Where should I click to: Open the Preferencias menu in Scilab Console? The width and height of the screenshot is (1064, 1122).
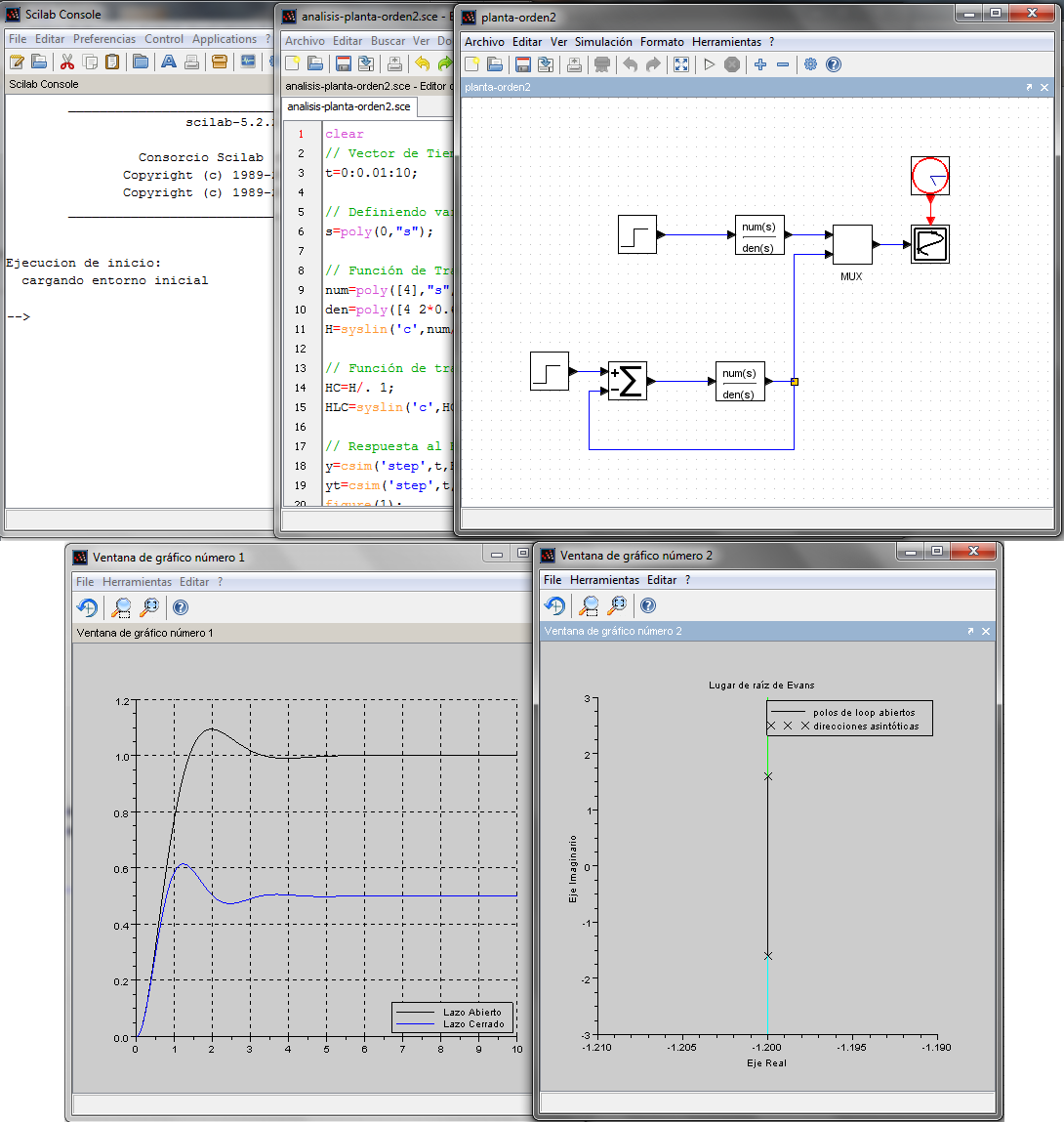104,39
